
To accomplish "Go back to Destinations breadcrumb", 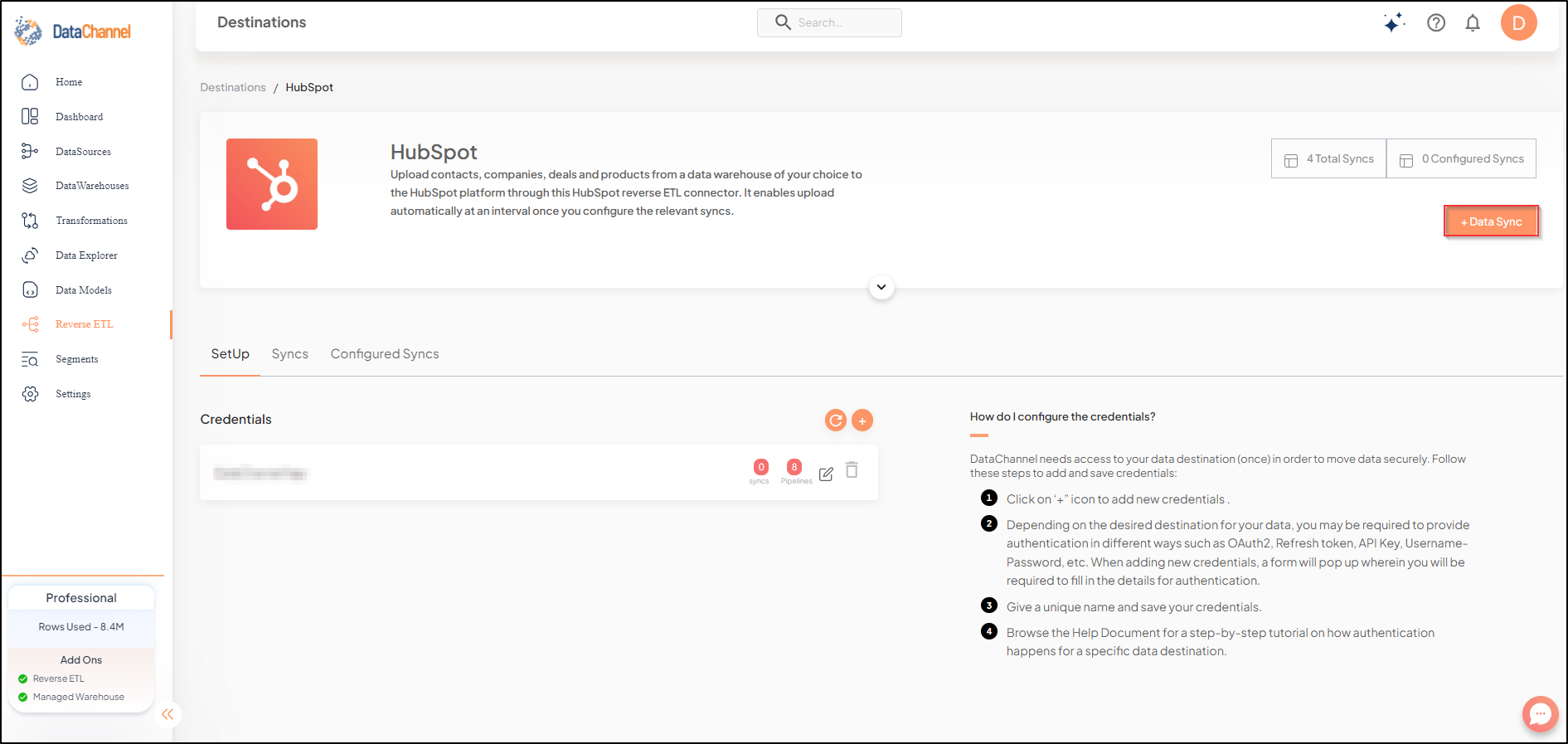I will coord(233,87).
